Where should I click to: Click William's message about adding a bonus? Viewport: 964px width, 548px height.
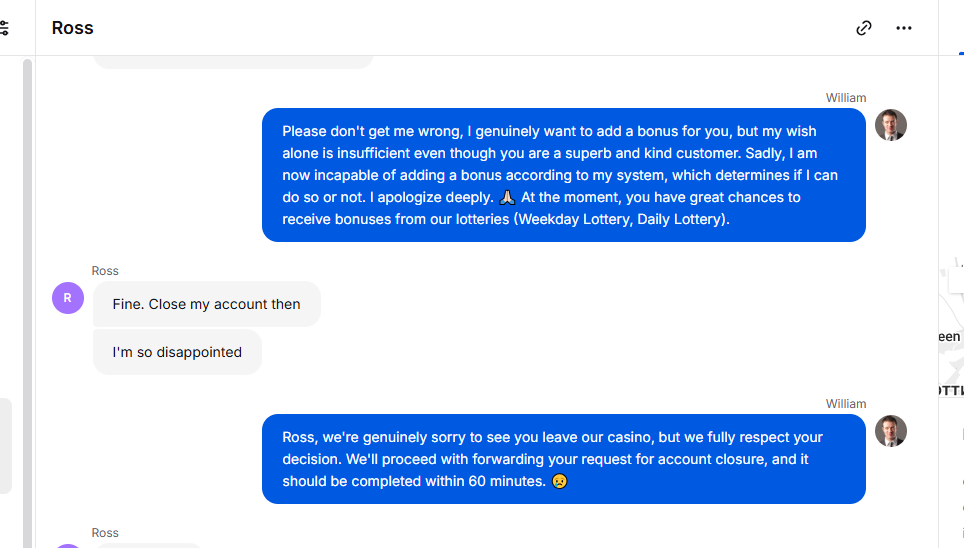click(x=564, y=175)
